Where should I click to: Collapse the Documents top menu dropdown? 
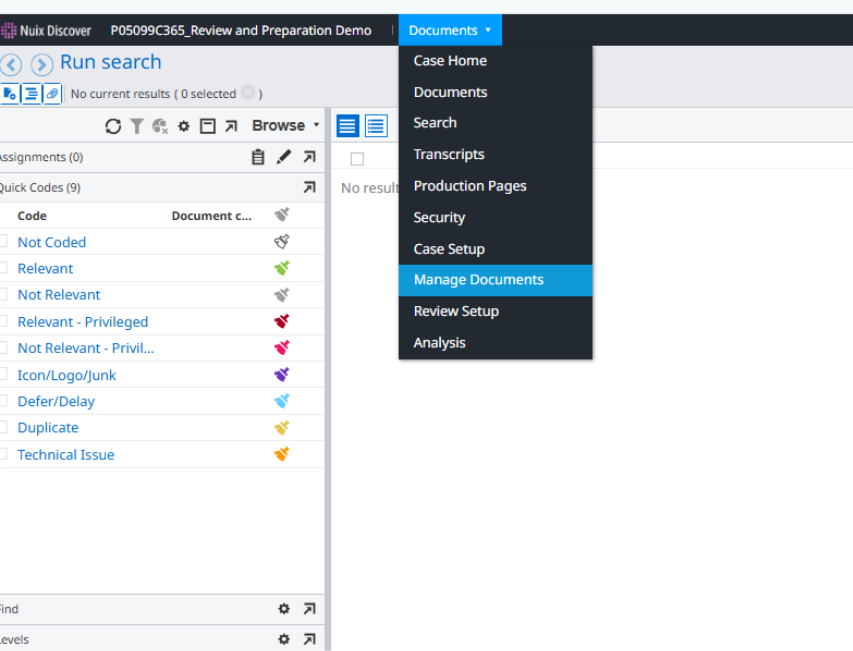coord(450,30)
